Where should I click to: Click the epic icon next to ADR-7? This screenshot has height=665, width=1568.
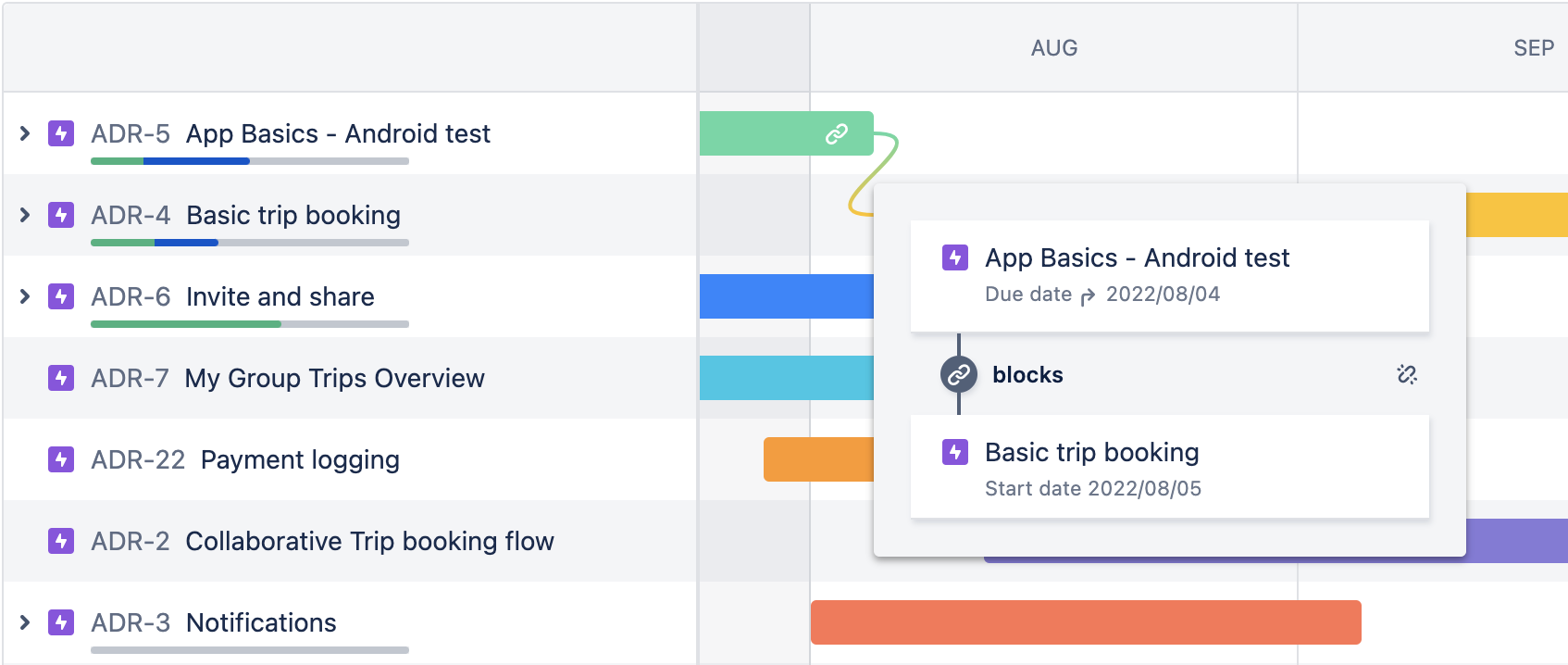click(x=60, y=378)
